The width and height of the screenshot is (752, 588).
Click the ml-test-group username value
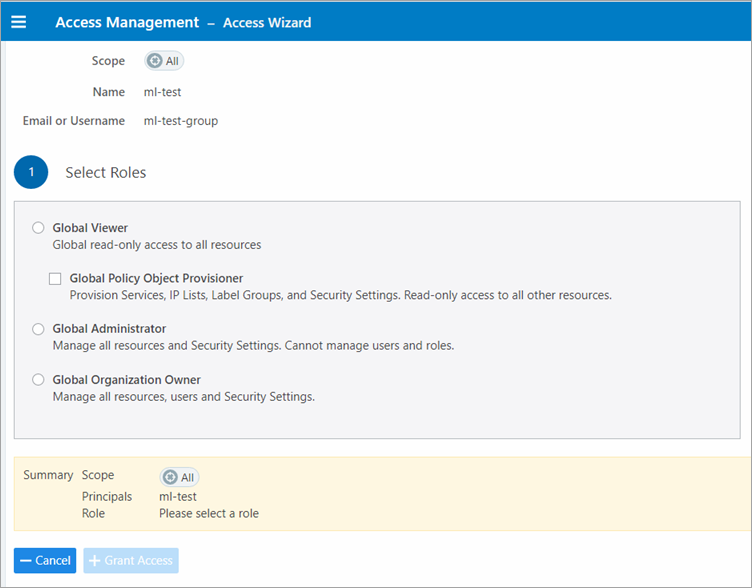(x=181, y=121)
